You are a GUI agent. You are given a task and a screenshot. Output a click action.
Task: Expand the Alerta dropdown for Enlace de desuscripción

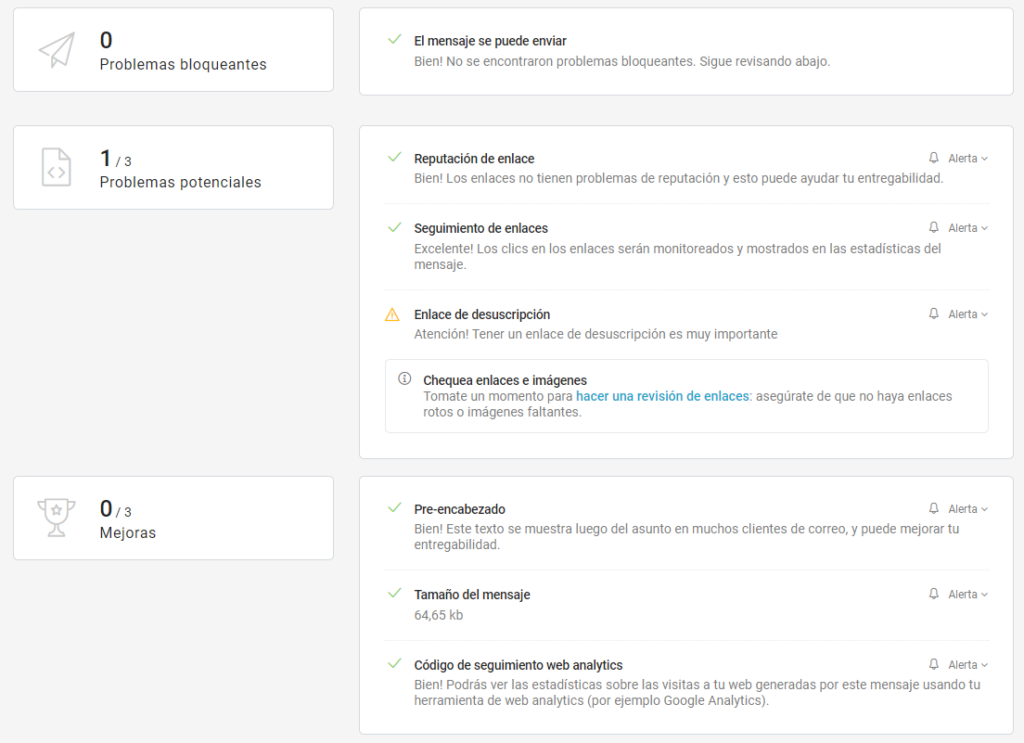pyautogui.click(x=967, y=314)
